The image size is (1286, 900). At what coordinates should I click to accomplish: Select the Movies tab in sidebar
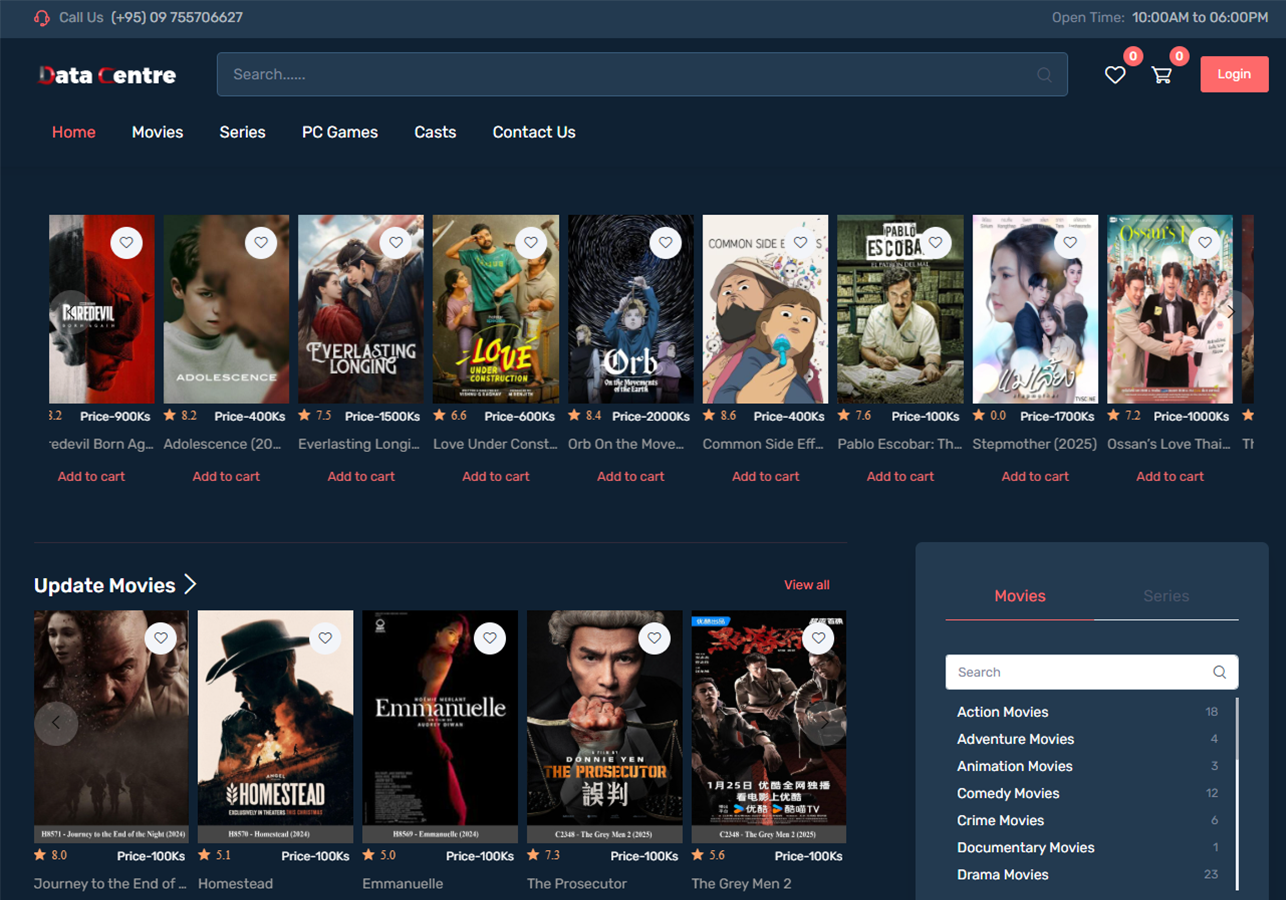1020,596
